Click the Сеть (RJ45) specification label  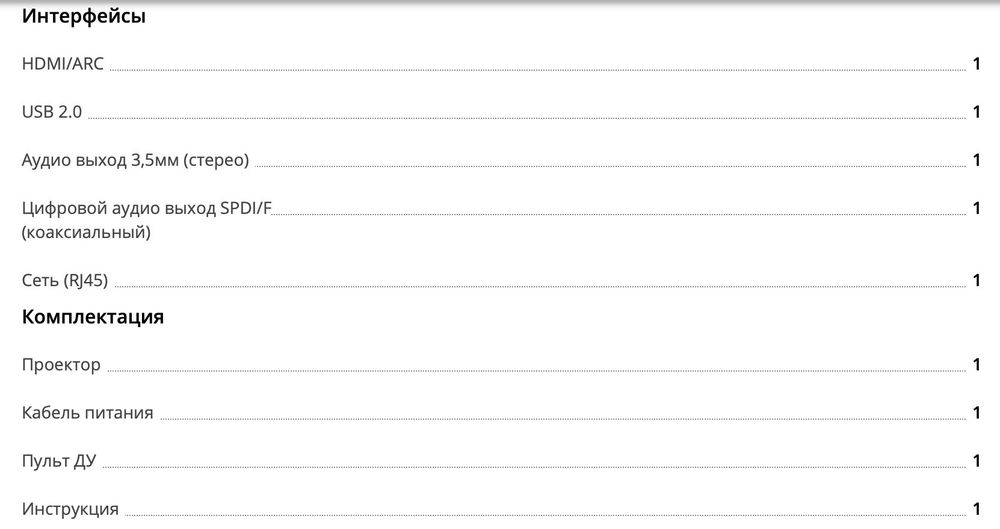tap(64, 281)
